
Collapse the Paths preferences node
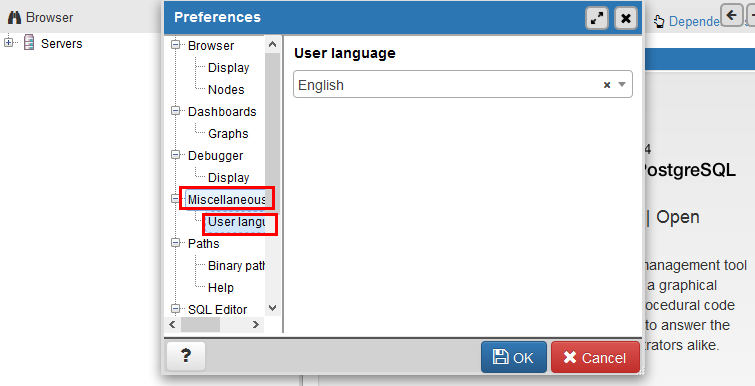pos(176,243)
